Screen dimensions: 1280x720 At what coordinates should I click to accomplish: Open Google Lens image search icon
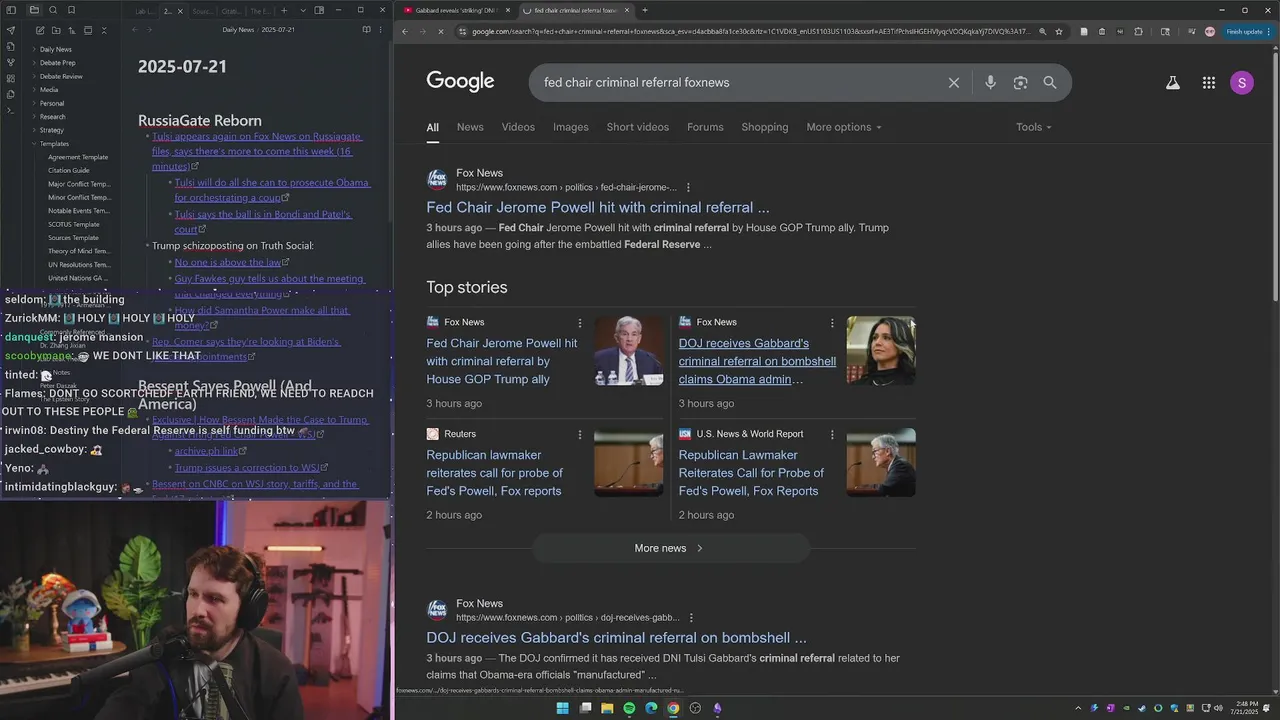click(x=1020, y=83)
